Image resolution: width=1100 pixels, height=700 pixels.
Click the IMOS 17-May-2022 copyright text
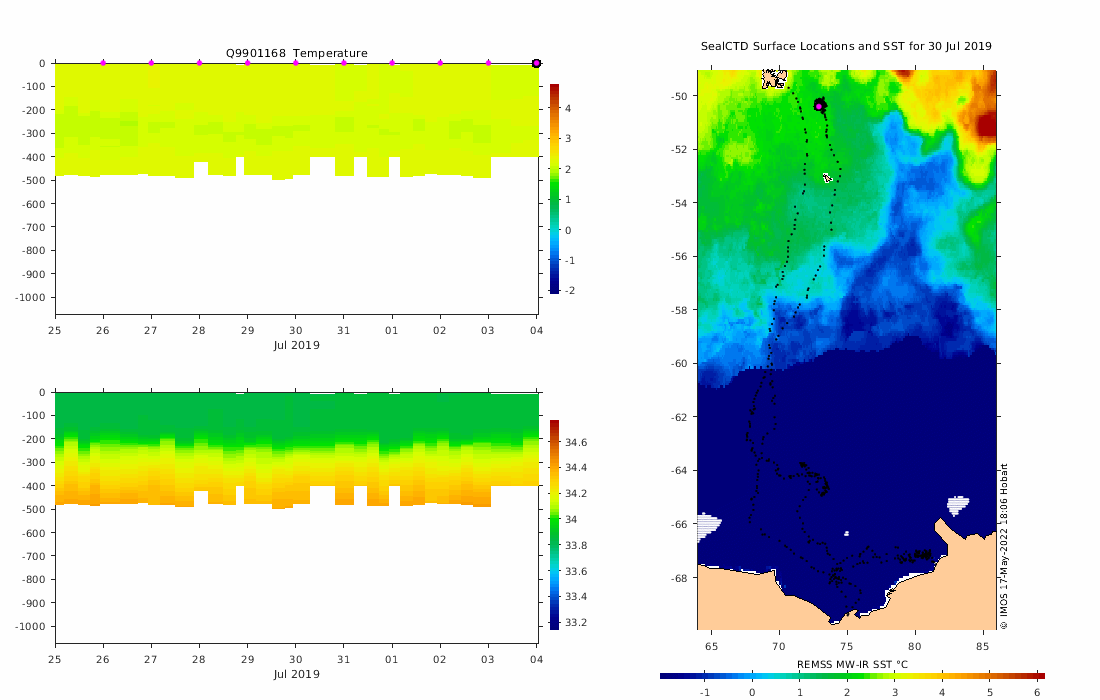tap(1004, 546)
